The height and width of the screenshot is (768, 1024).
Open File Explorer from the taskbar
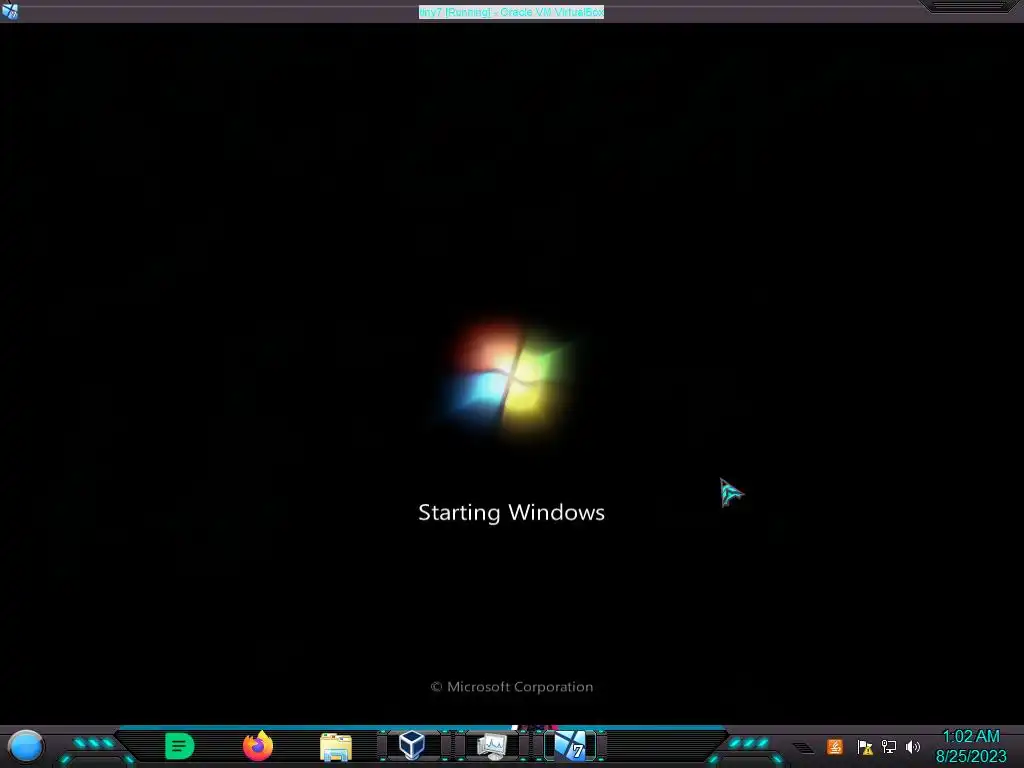[336, 747]
